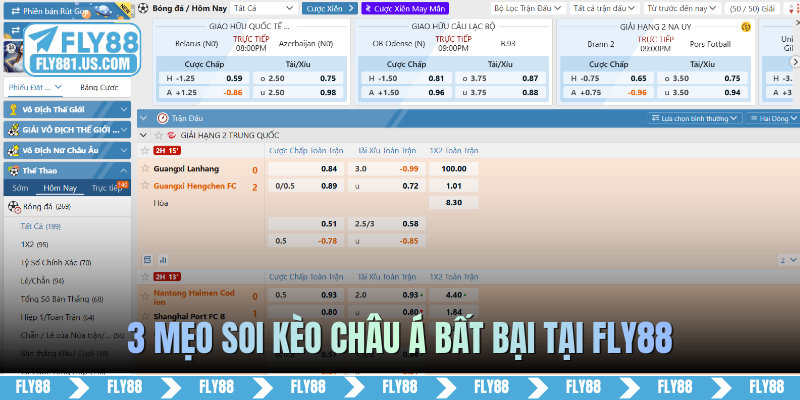Select Tất Cả (199) in the sidebar
800x400 pixels.
pyautogui.click(x=40, y=226)
